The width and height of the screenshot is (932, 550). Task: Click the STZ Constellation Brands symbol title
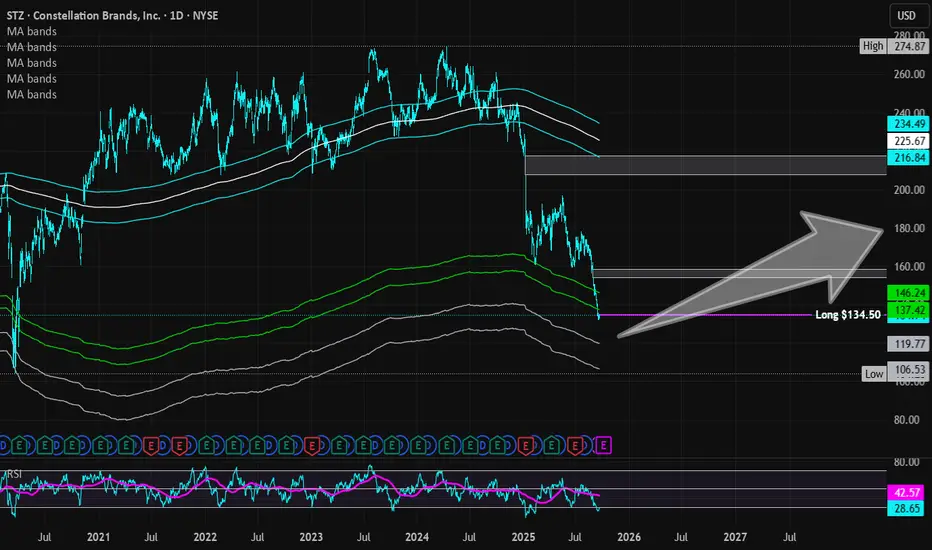coord(83,15)
